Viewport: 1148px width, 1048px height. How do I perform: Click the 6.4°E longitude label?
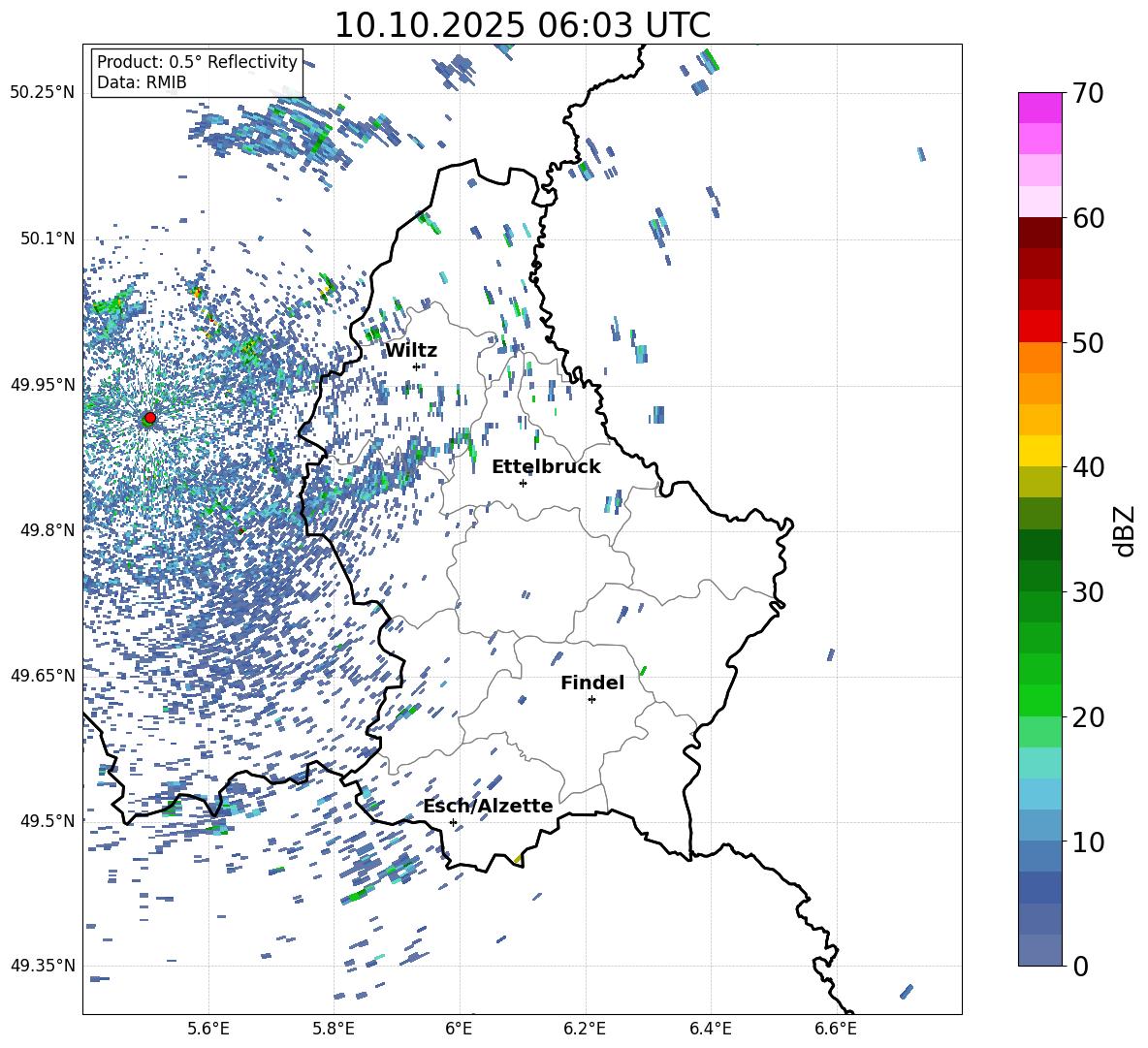click(x=710, y=1029)
